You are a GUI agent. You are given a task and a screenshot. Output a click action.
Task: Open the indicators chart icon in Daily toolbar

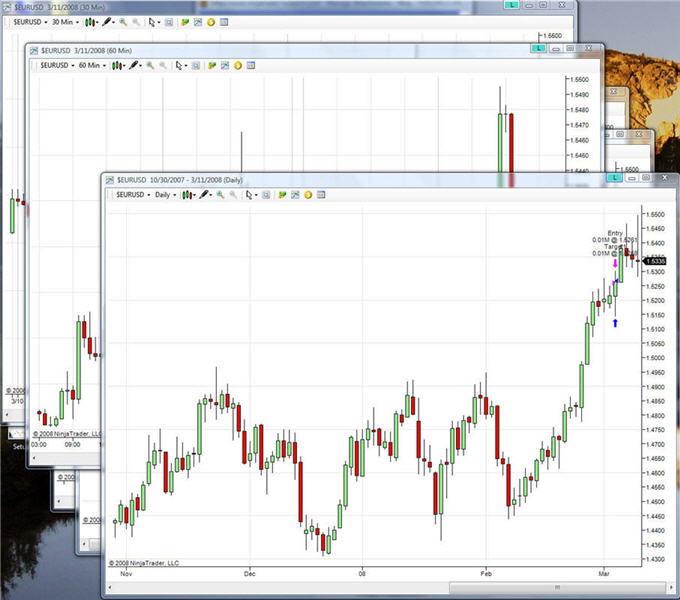(295, 195)
